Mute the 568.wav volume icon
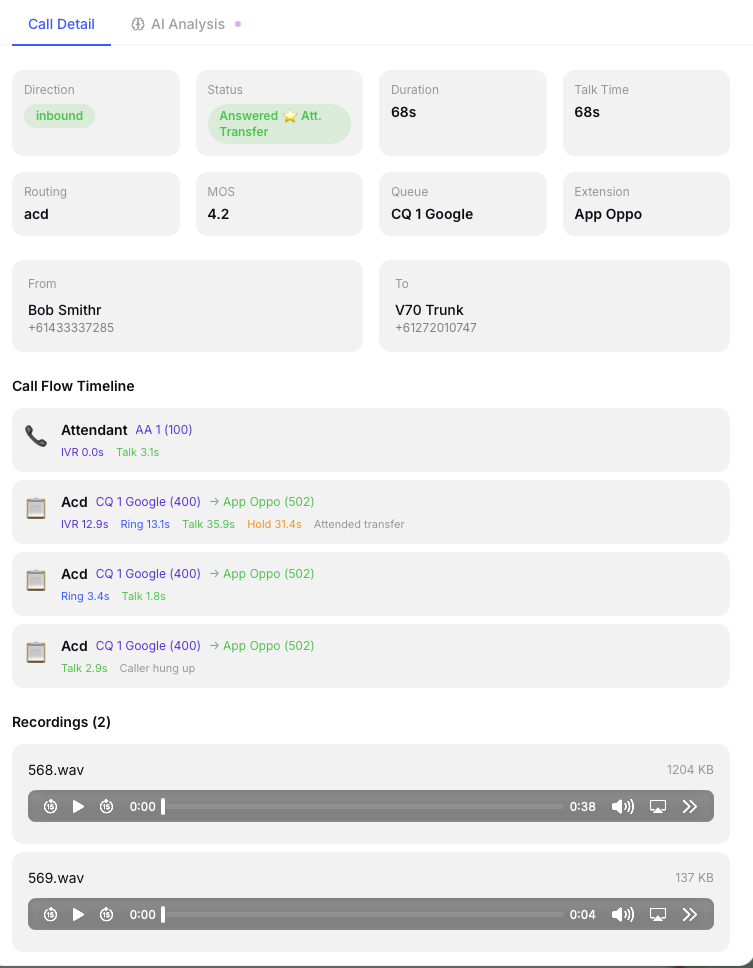 click(623, 806)
